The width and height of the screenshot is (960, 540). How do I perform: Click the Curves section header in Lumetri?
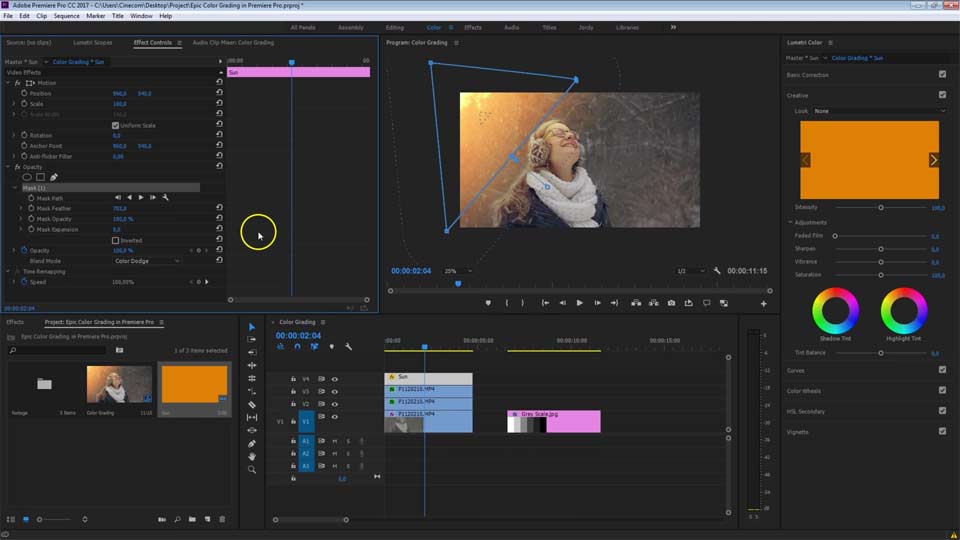(x=795, y=370)
